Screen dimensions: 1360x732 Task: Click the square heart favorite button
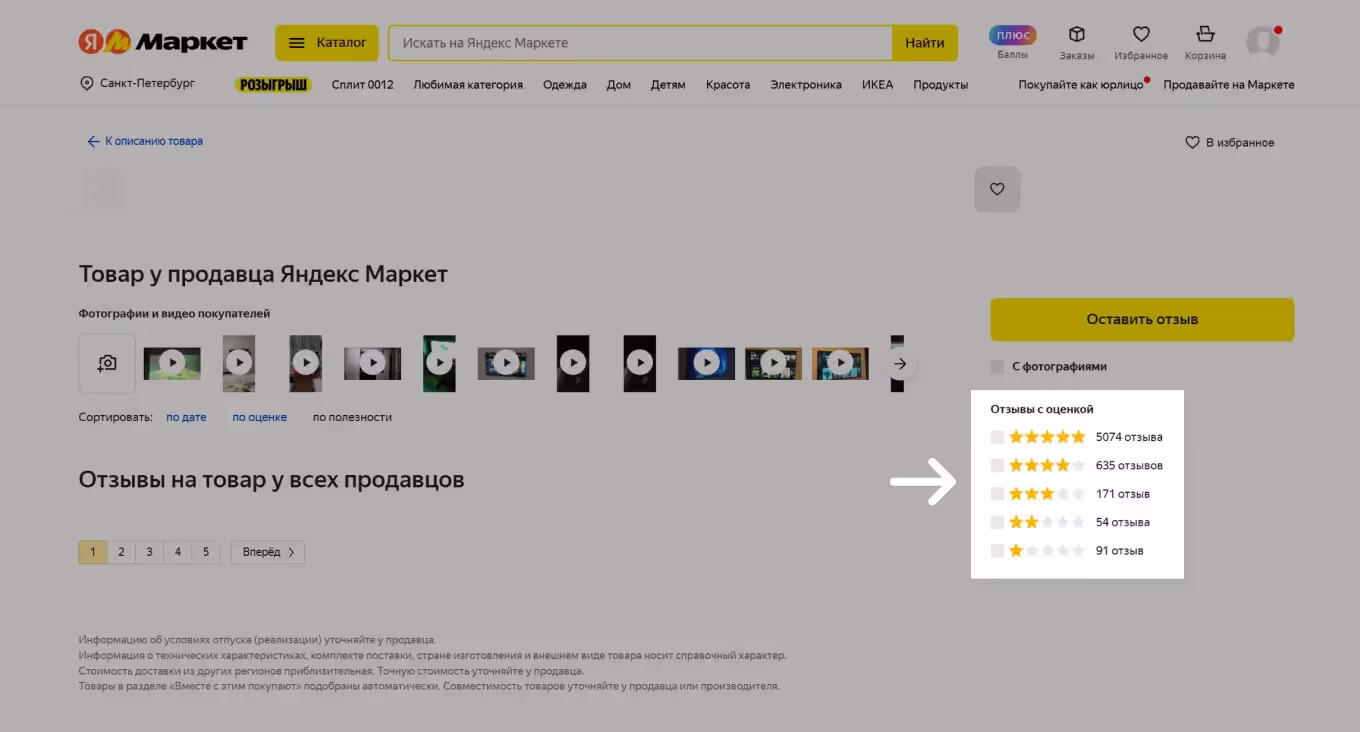coord(996,189)
